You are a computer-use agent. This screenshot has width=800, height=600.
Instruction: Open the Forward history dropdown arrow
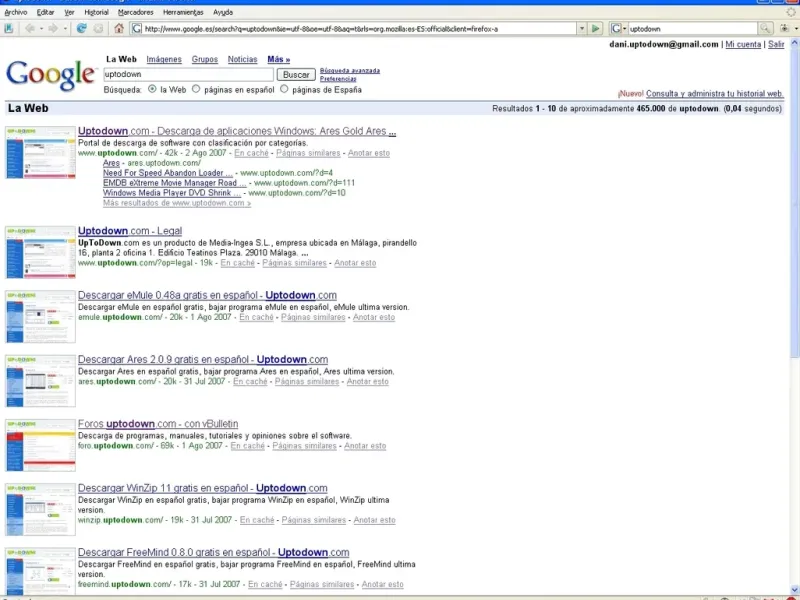pyautogui.click(x=65, y=29)
